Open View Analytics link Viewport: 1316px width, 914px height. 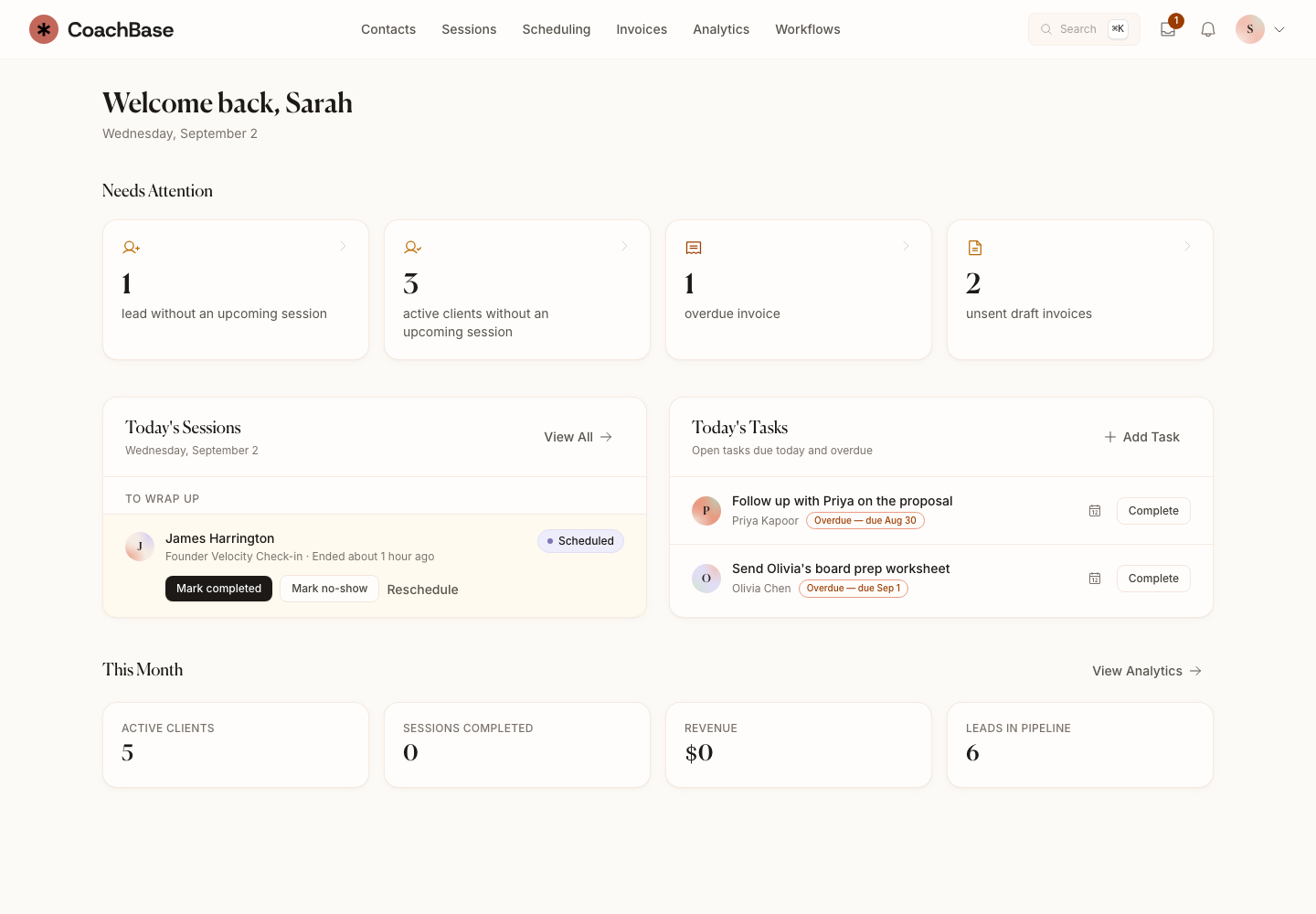coord(1147,671)
